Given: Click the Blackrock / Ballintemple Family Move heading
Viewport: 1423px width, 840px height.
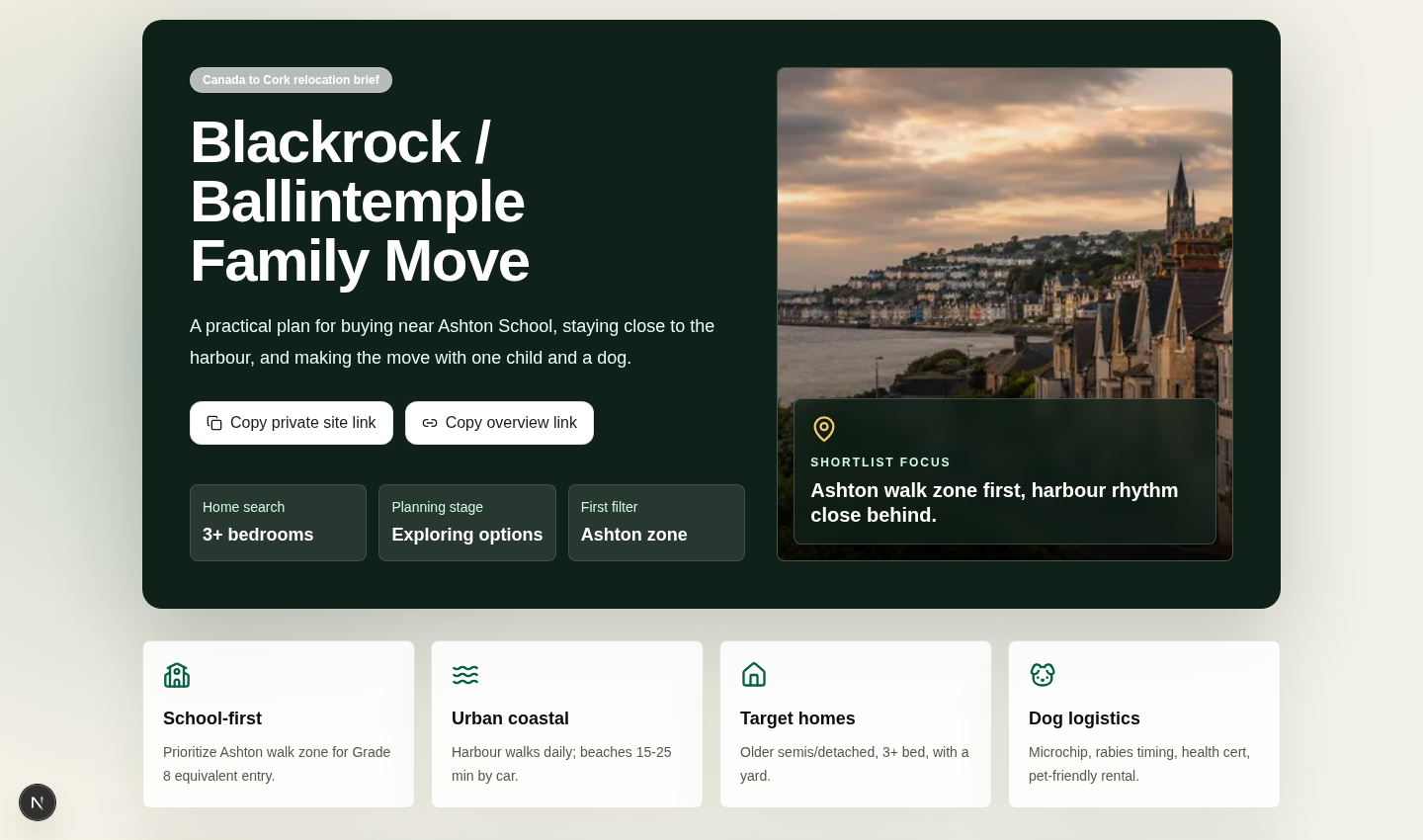Looking at the screenshot, I should tap(360, 202).
